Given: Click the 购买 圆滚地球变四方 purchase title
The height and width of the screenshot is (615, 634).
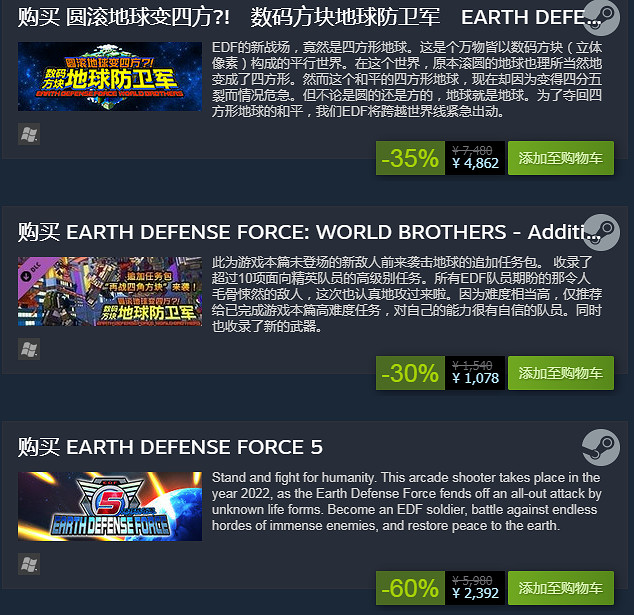Looking at the screenshot, I should (309, 17).
